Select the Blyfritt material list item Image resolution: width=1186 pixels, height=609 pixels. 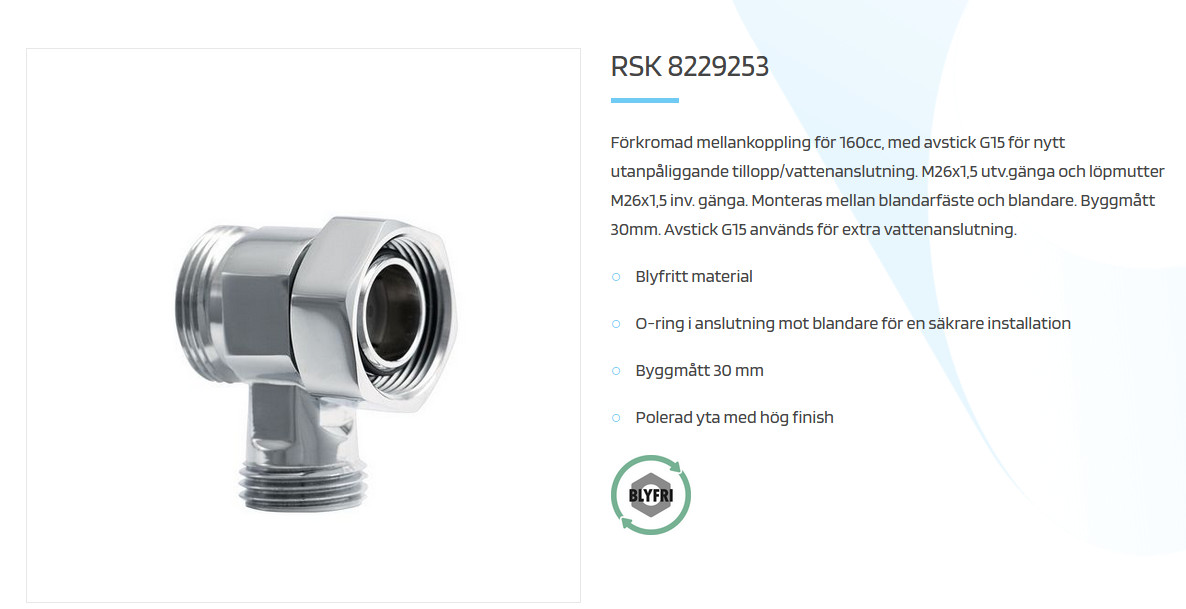[694, 277]
